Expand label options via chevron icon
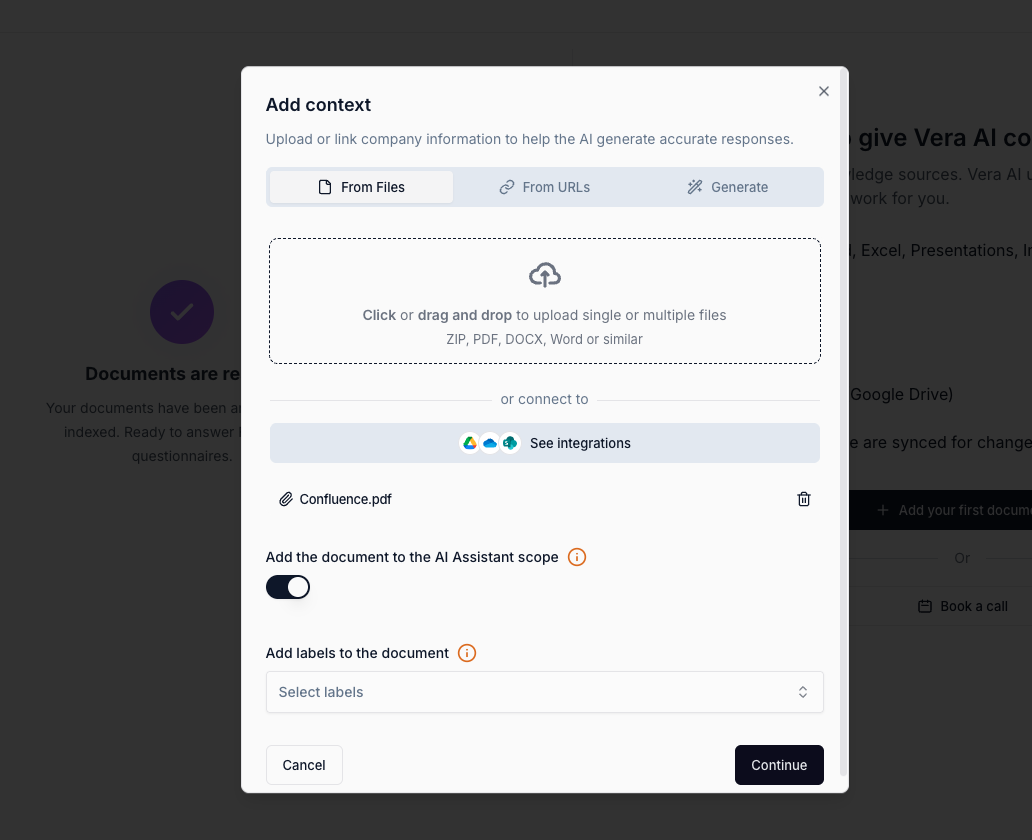This screenshot has height=840, width=1032. [x=802, y=691]
